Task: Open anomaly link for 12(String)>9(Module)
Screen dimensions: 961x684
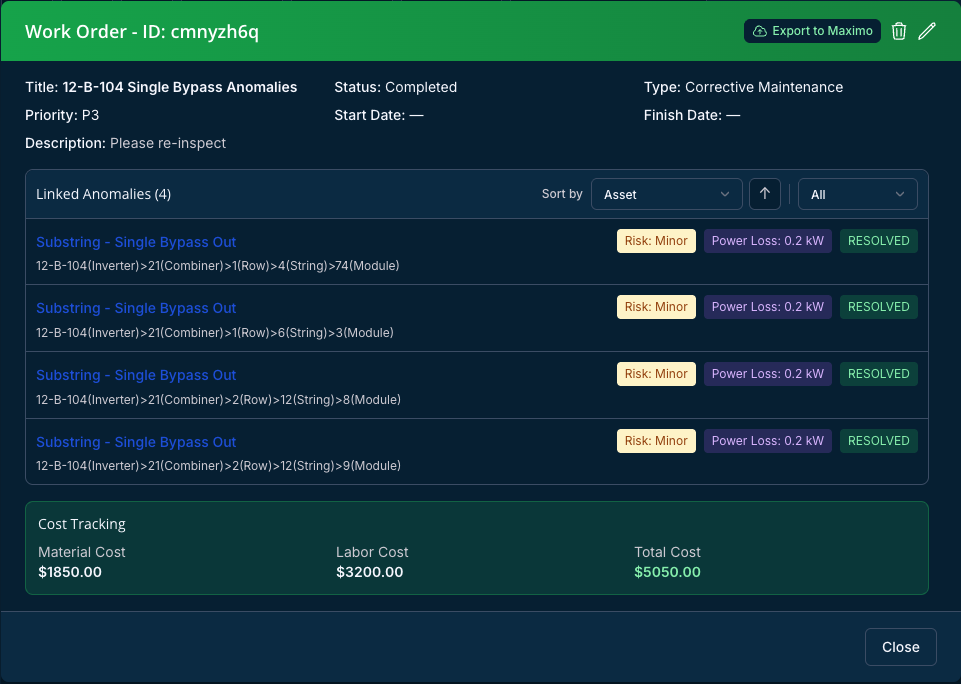Action: click(x=136, y=442)
